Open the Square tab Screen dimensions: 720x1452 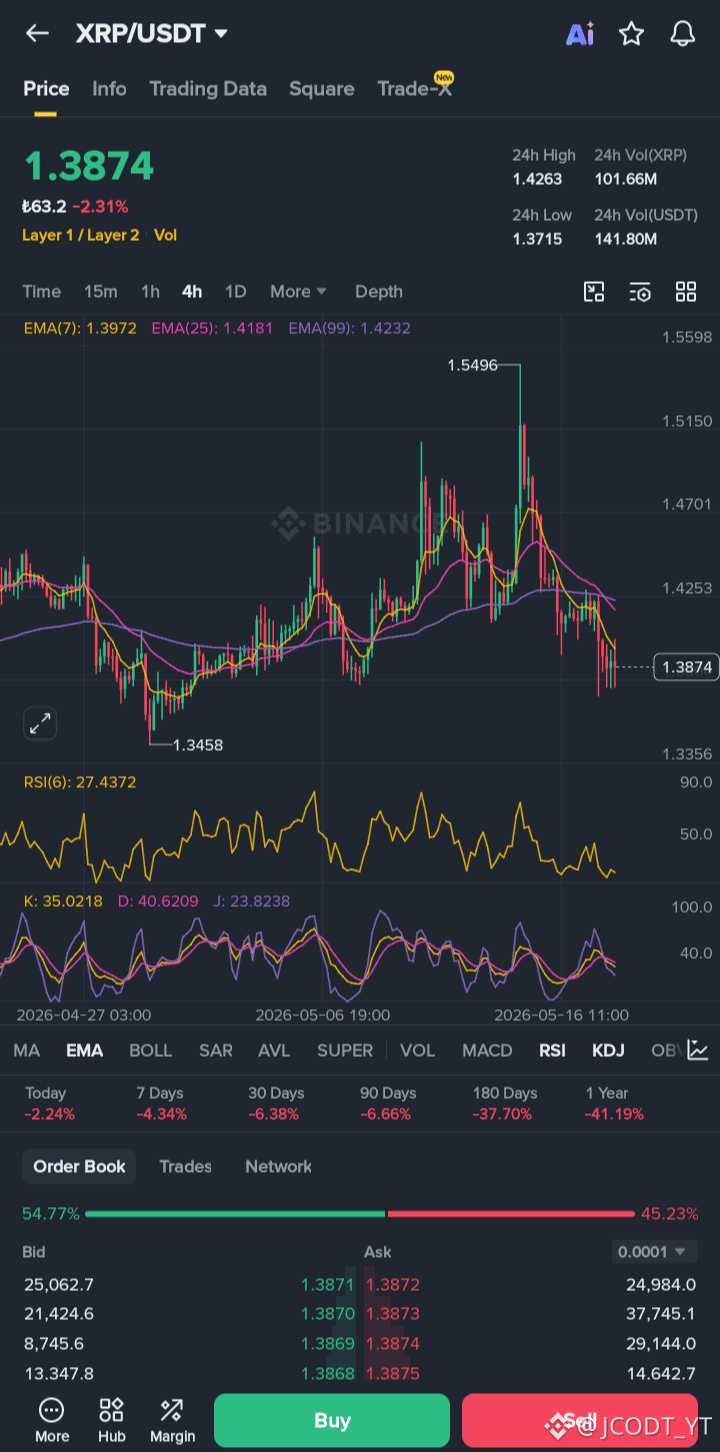point(322,89)
